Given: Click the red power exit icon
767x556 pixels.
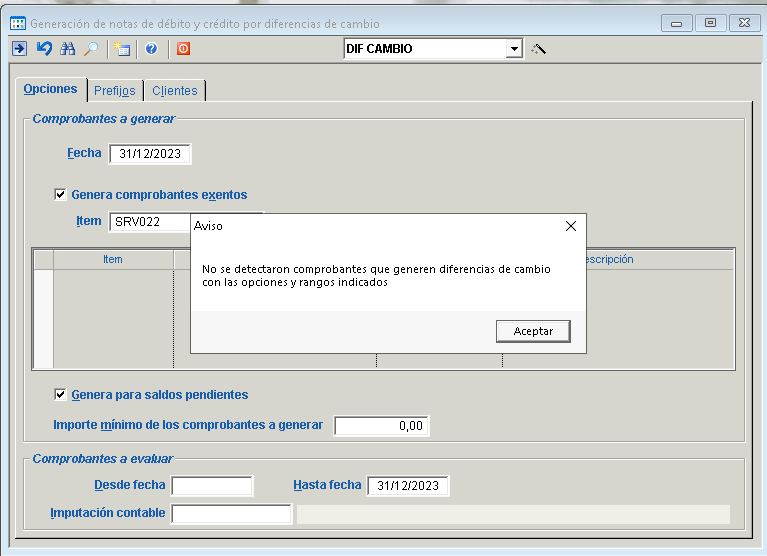Looking at the screenshot, I should [x=183, y=48].
